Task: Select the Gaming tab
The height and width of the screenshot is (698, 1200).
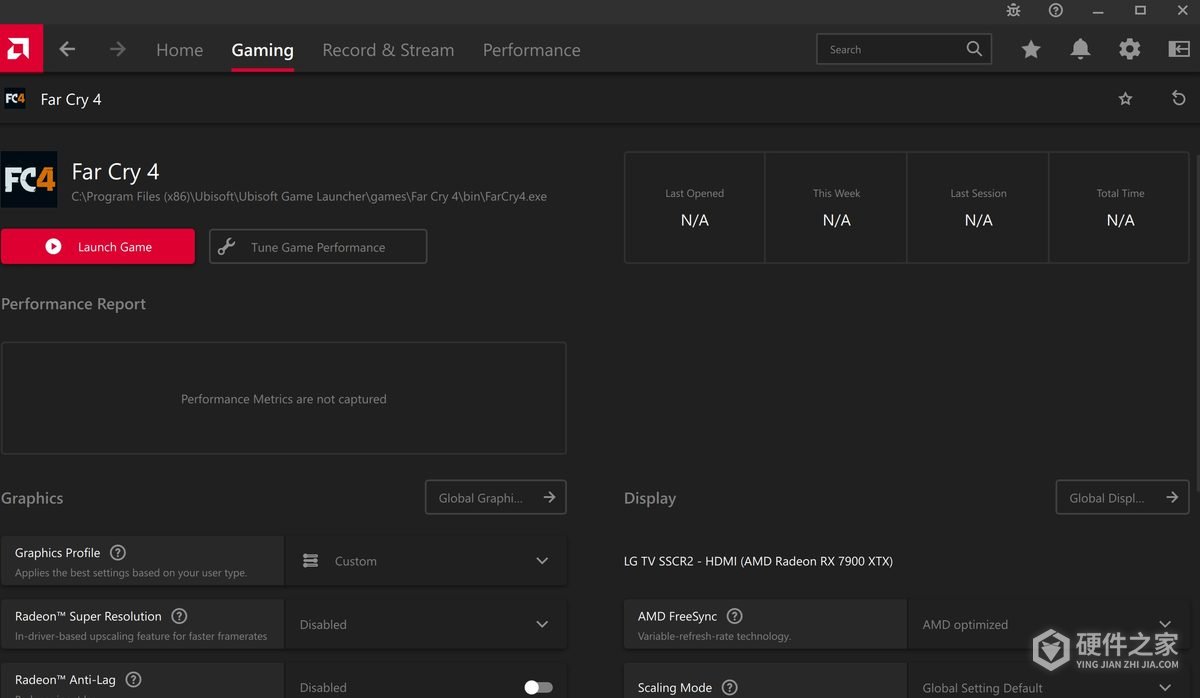Action: click(262, 50)
